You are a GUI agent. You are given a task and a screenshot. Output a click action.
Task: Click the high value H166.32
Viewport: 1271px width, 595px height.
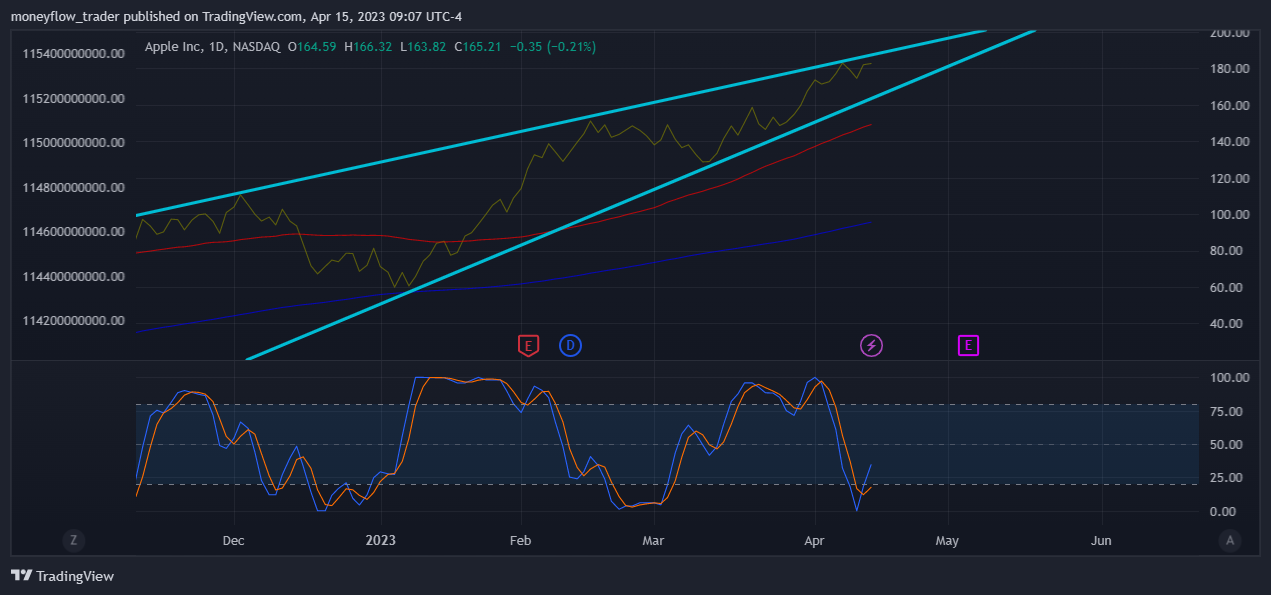click(x=367, y=46)
